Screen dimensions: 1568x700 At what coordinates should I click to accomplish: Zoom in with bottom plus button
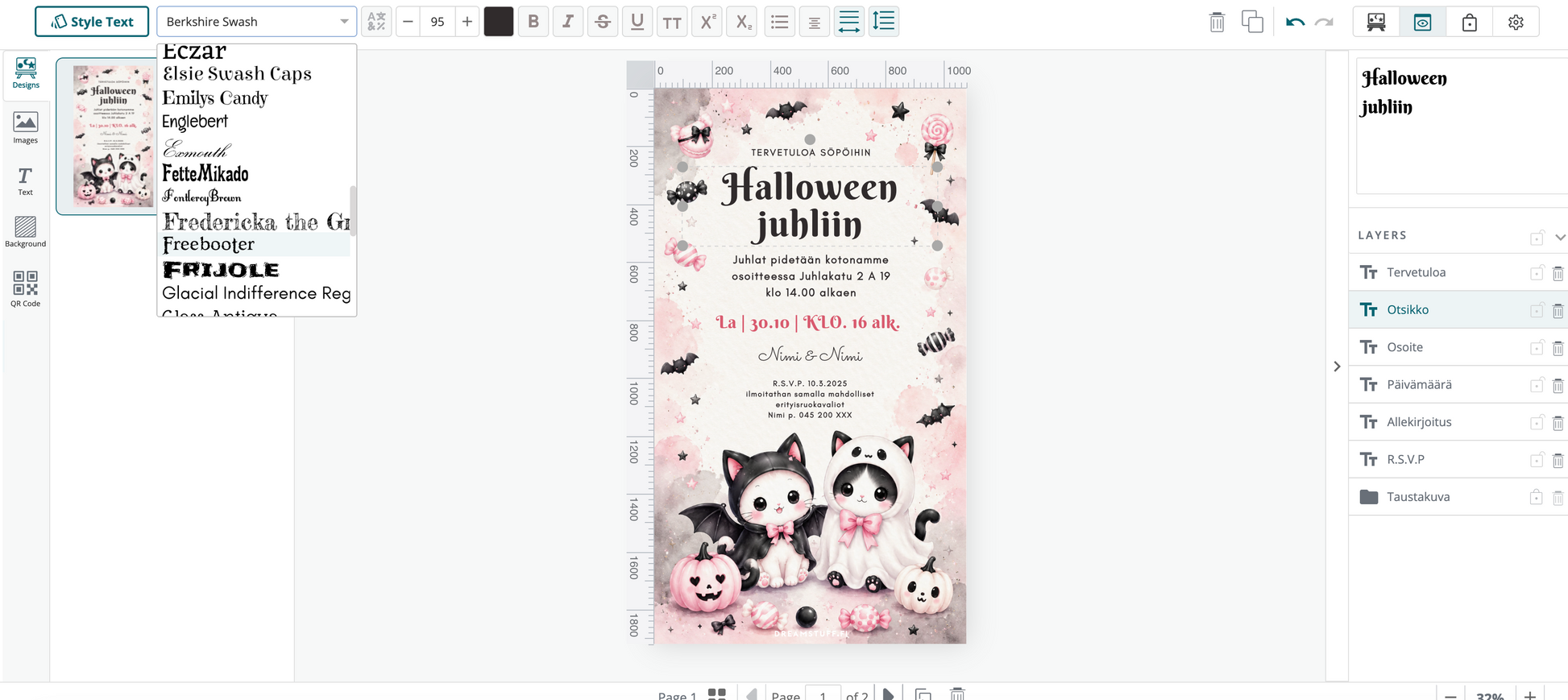1529,695
